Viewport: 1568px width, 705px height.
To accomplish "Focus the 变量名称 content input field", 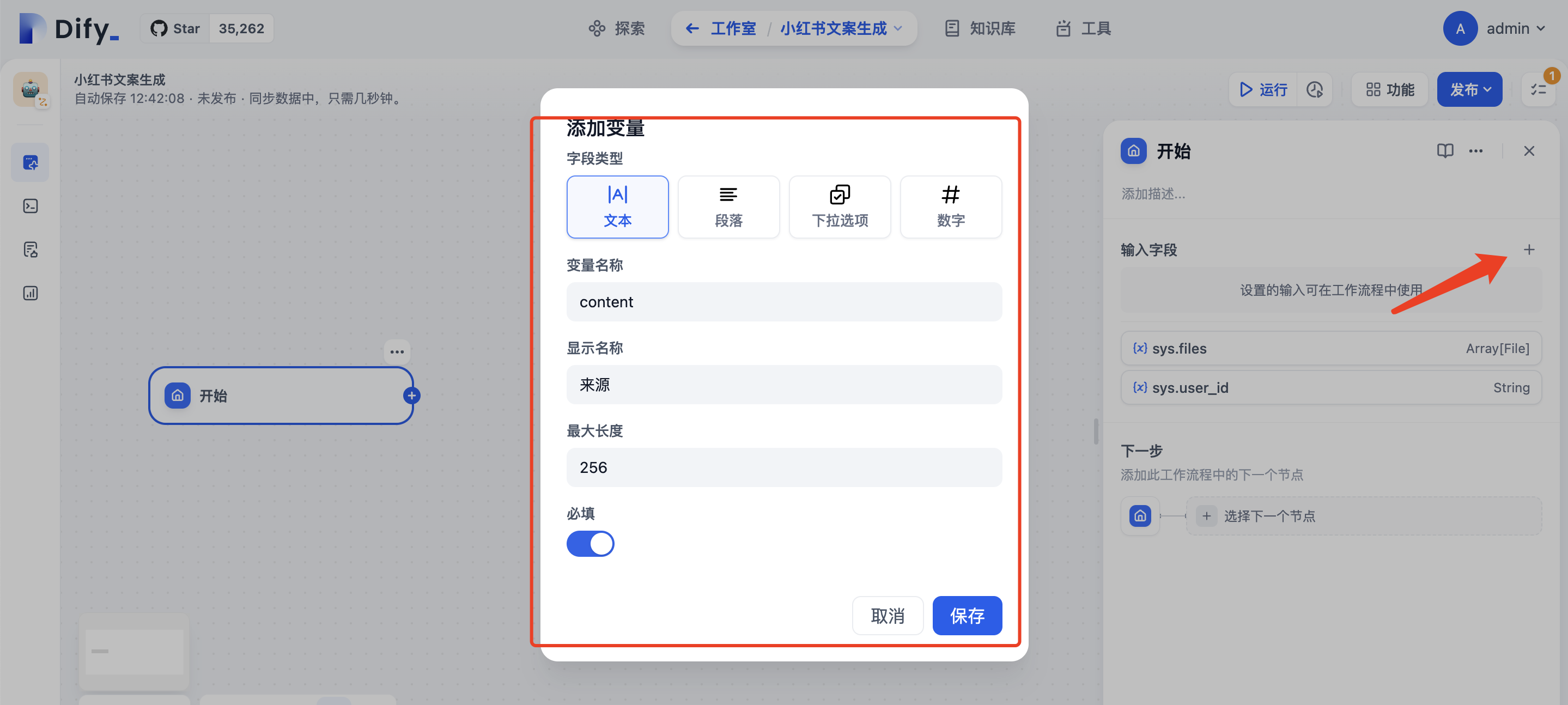I will click(783, 302).
